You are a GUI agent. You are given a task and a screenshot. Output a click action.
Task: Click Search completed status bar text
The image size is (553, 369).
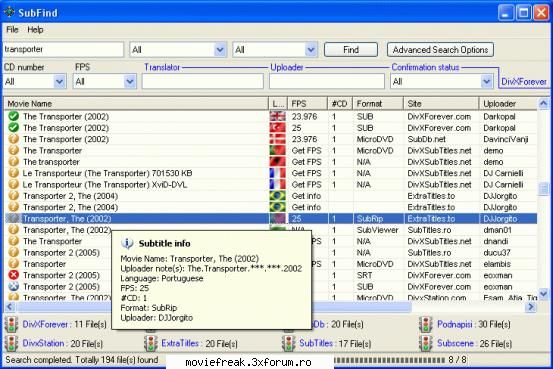click(x=81, y=360)
